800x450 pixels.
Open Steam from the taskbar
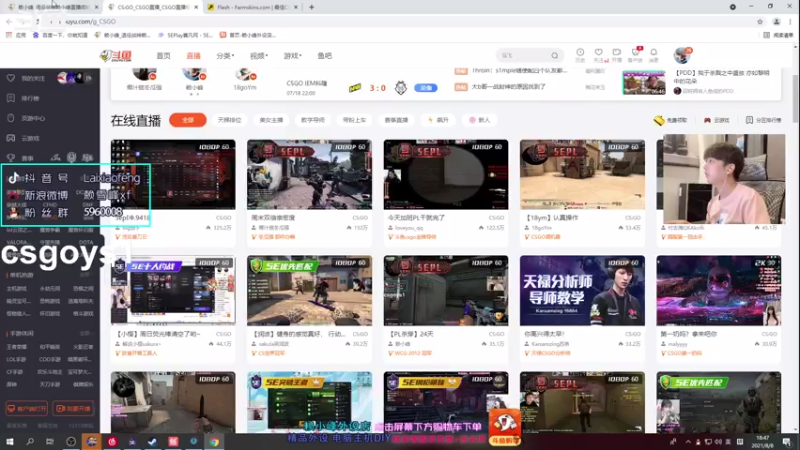coord(153,441)
